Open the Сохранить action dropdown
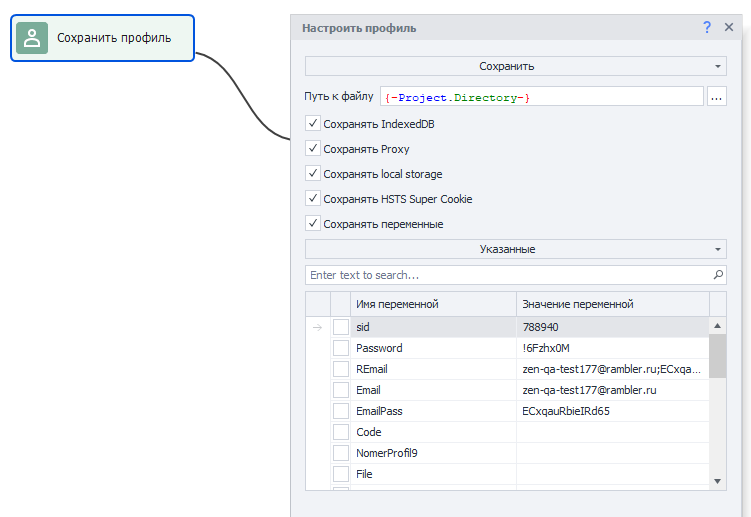This screenshot has height=517, width=751. tap(515, 66)
